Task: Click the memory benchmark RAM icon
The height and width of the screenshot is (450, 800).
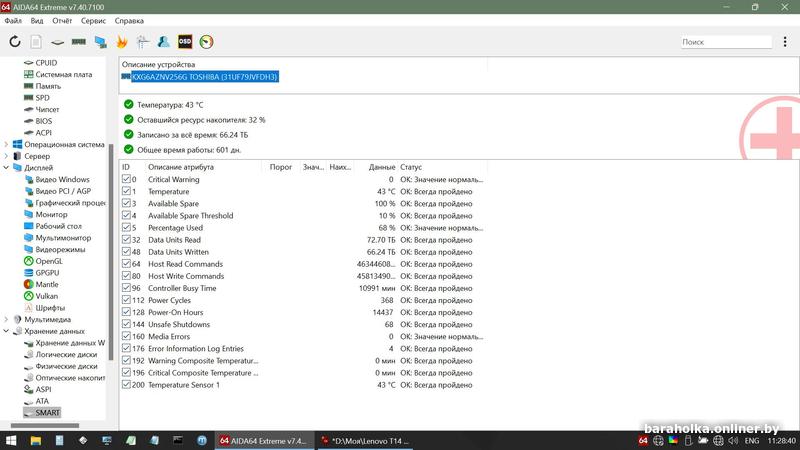Action: point(79,42)
